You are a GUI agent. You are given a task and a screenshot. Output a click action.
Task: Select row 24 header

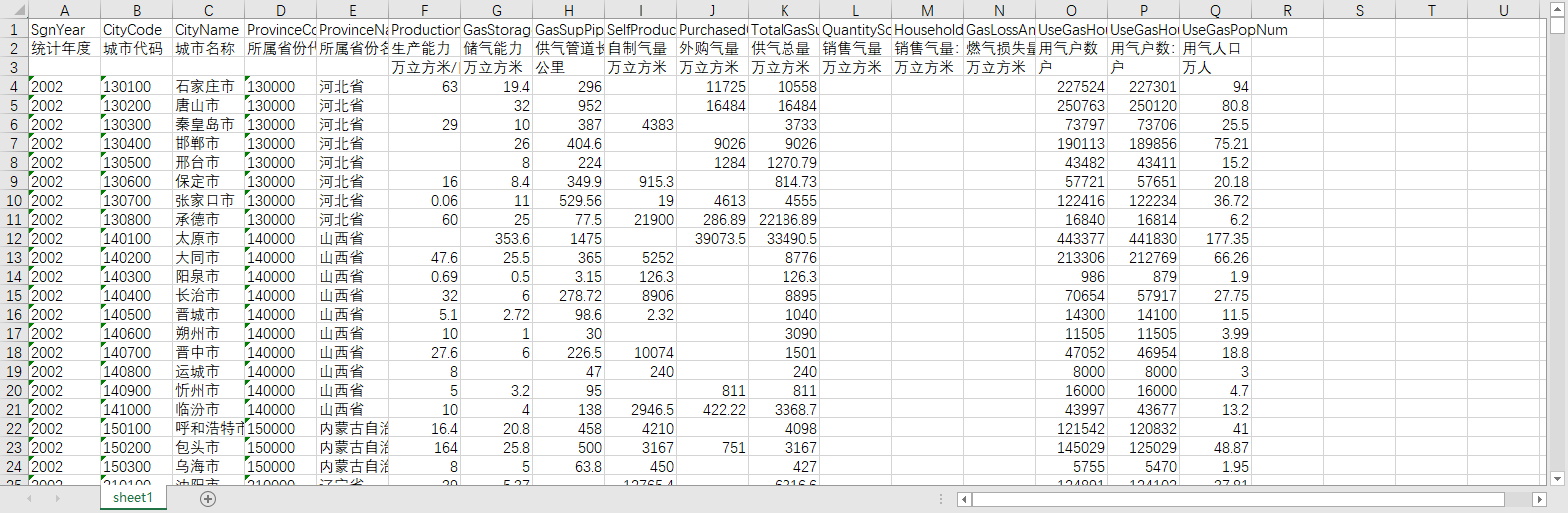tap(14, 467)
